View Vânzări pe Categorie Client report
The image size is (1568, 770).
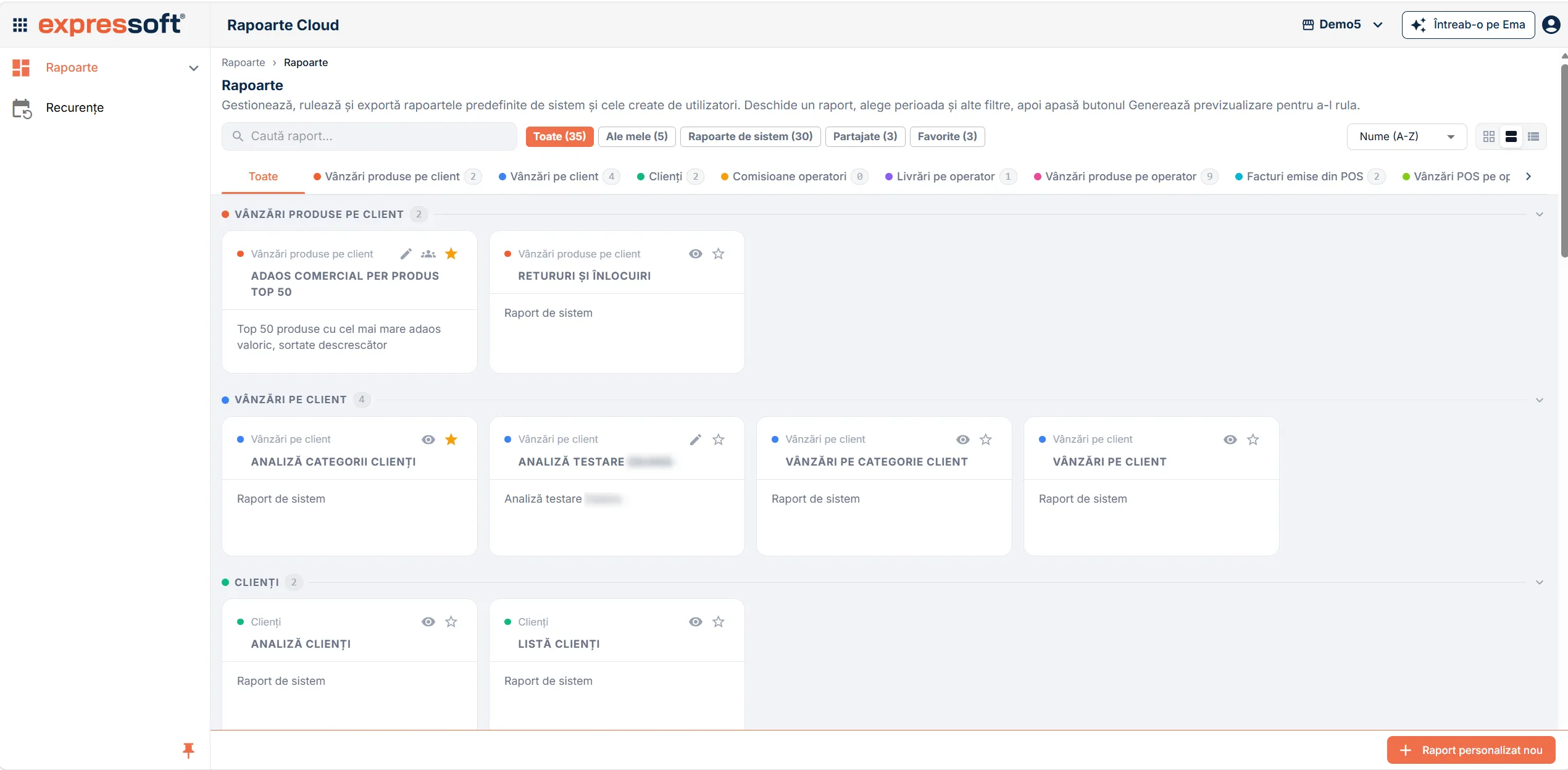pos(963,440)
